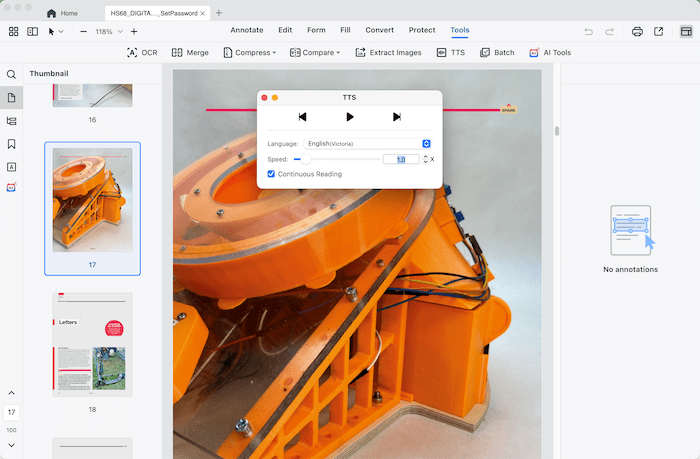Skip to previous in TTS player

(x=303, y=117)
